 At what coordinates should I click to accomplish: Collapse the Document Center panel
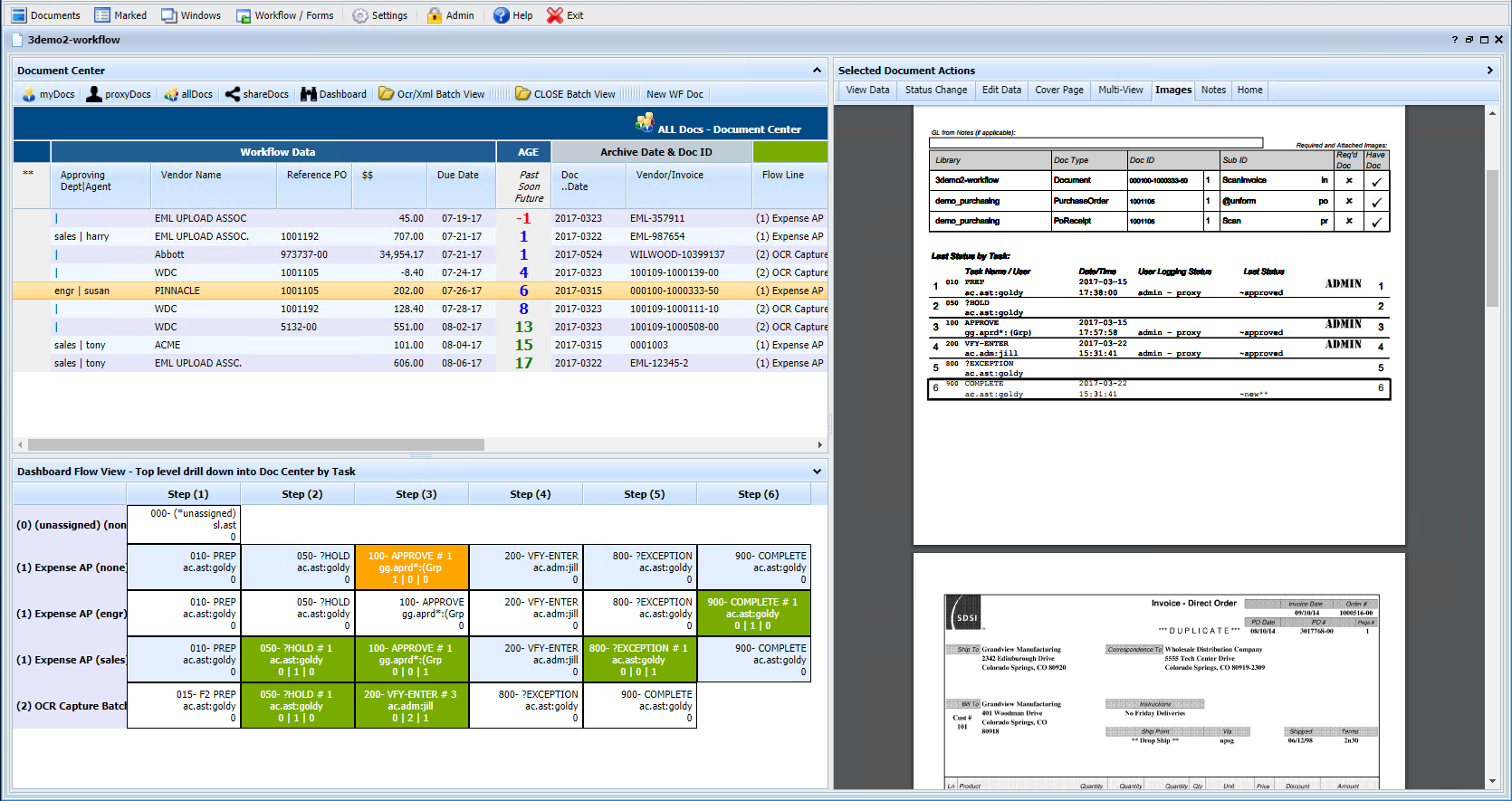pyautogui.click(x=817, y=70)
